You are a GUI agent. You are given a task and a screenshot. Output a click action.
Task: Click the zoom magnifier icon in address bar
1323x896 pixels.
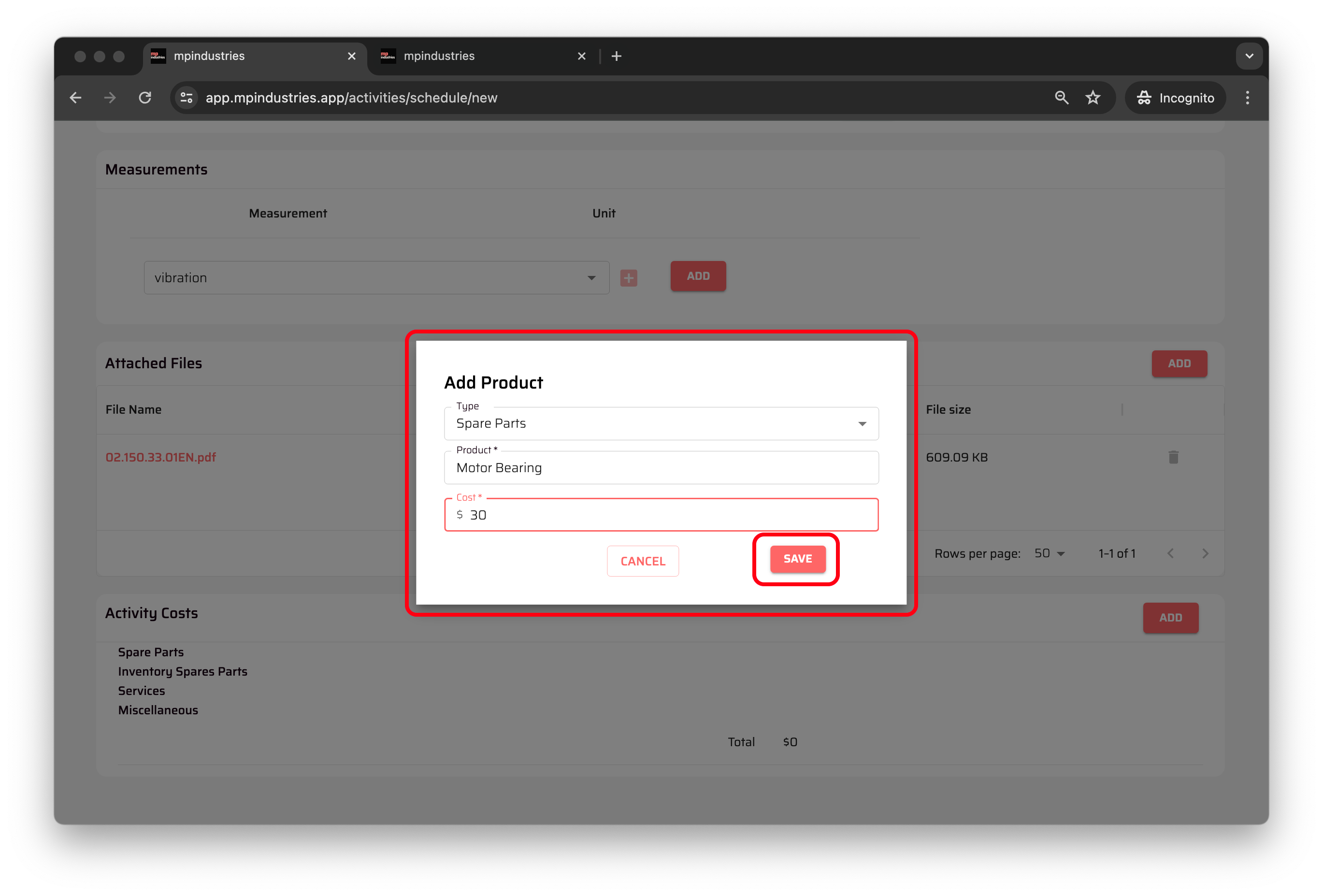point(1061,98)
